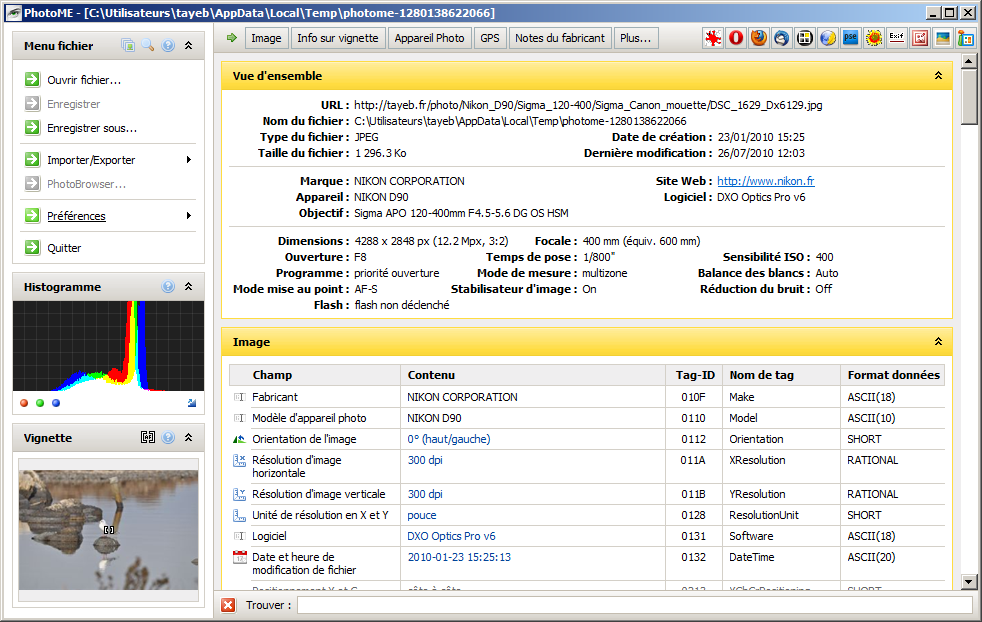Go to the Appareil Photo tab
The height and width of the screenshot is (622, 982).
click(429, 38)
